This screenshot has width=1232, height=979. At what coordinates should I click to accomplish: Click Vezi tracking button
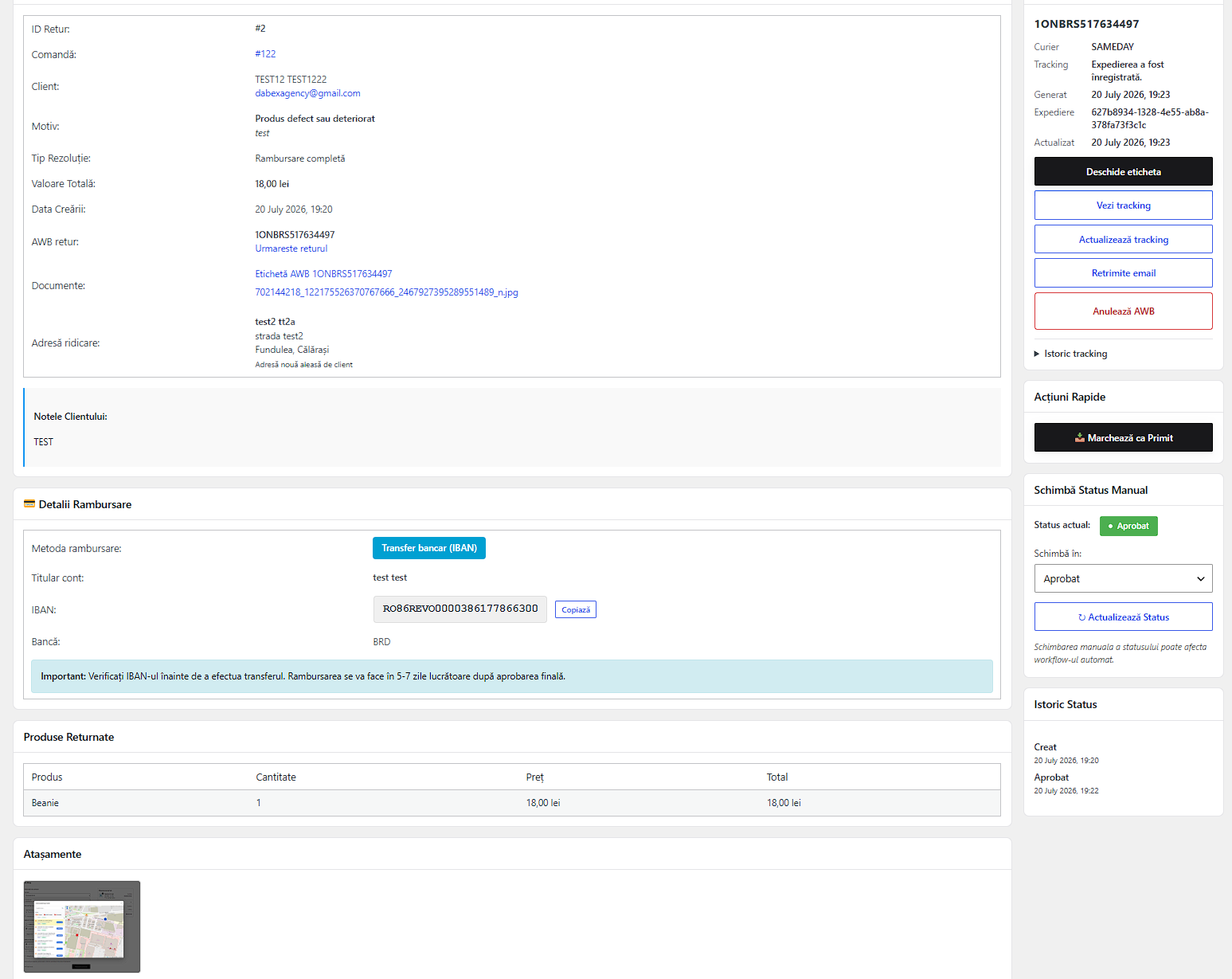[1123, 206]
